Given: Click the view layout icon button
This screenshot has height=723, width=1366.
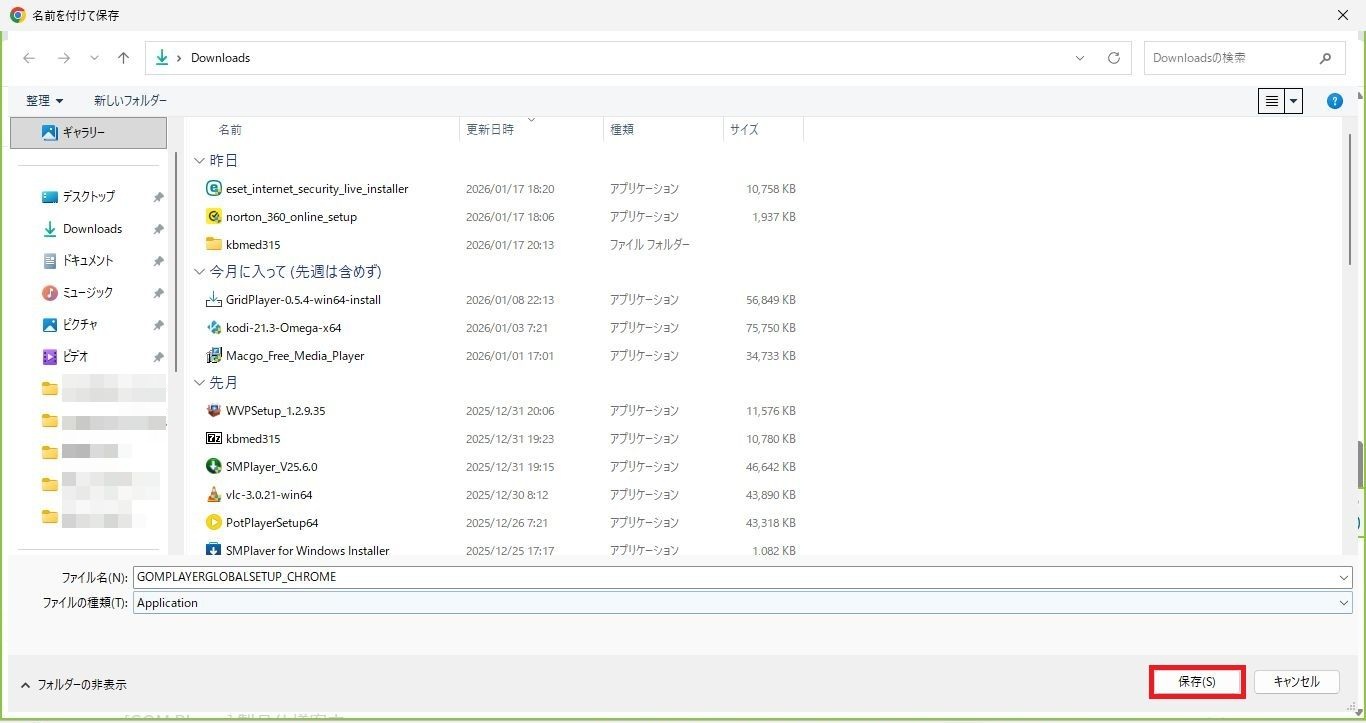Looking at the screenshot, I should tap(1271, 101).
